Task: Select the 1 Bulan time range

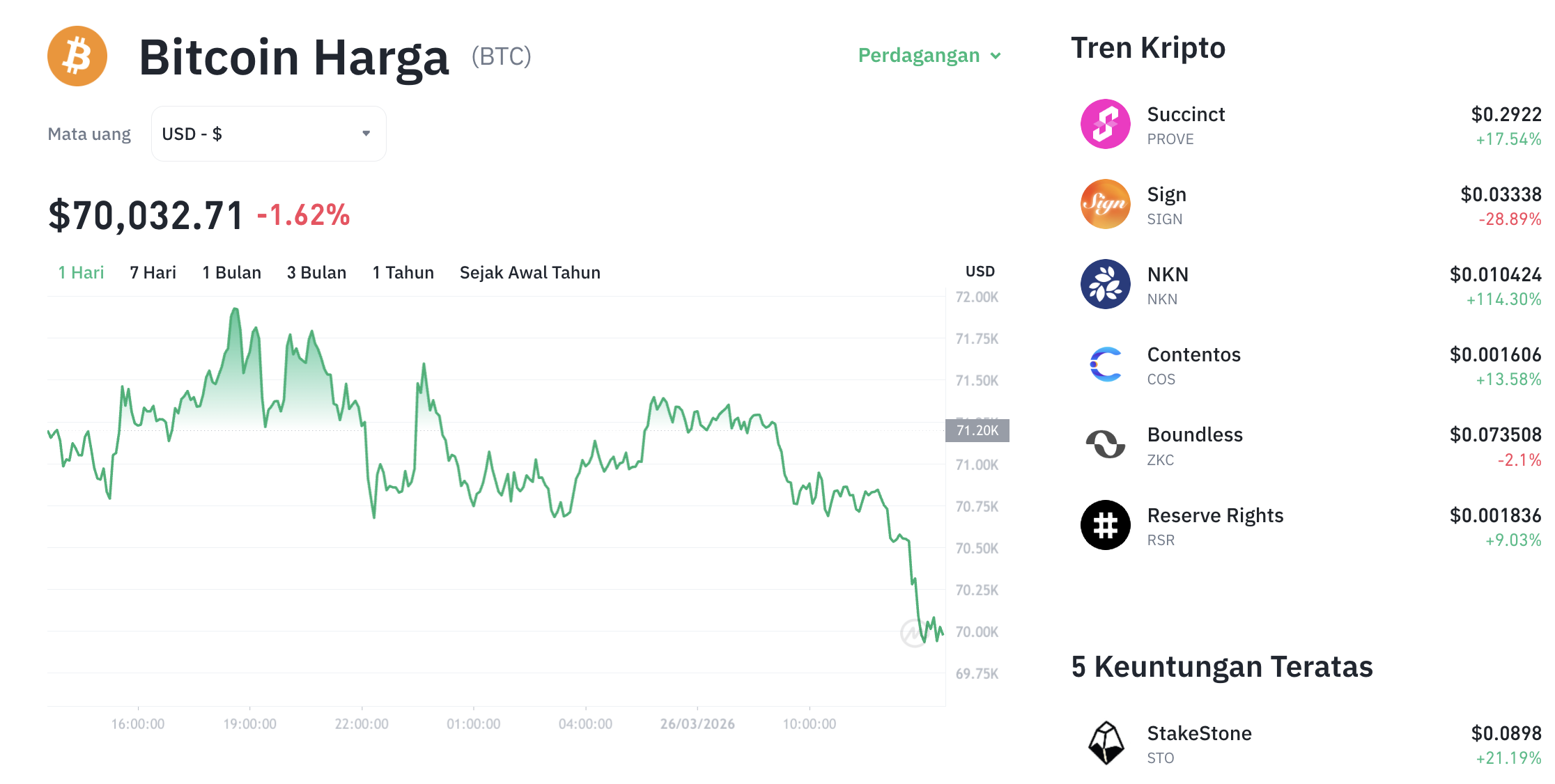Action: pyautogui.click(x=231, y=272)
